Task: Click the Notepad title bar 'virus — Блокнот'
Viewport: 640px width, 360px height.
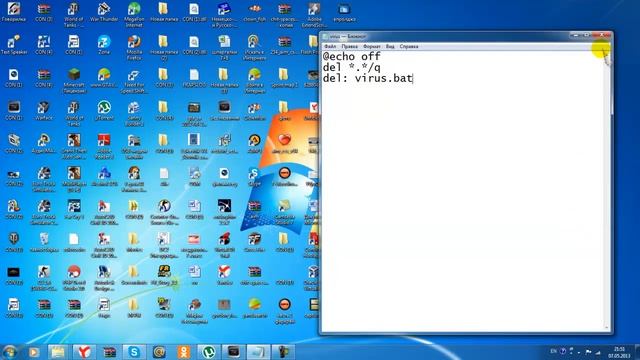Action: [x=347, y=36]
